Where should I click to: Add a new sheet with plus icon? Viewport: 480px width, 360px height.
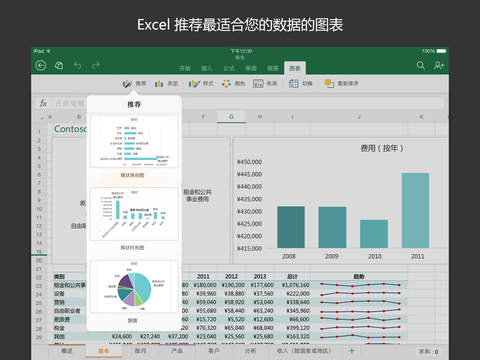coord(352,351)
